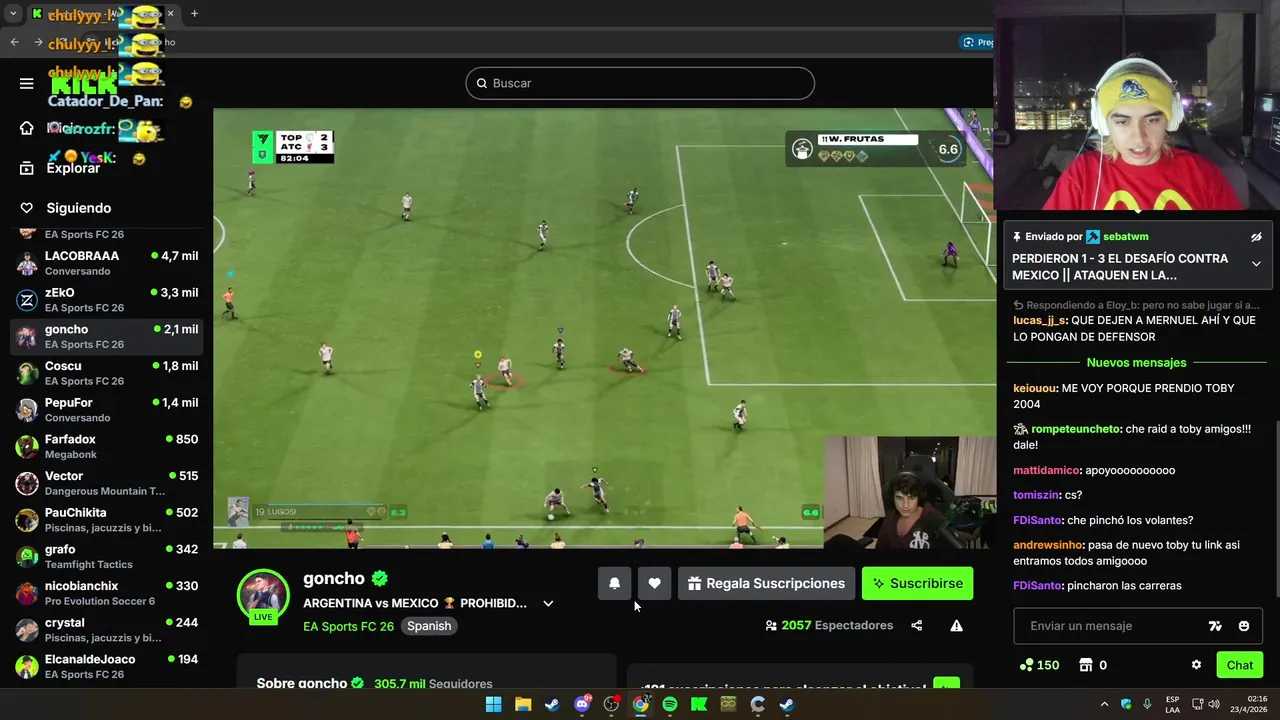Viewport: 1280px width, 720px height.
Task: Click the EA Sports FC 26 category link
Action: [348, 626]
